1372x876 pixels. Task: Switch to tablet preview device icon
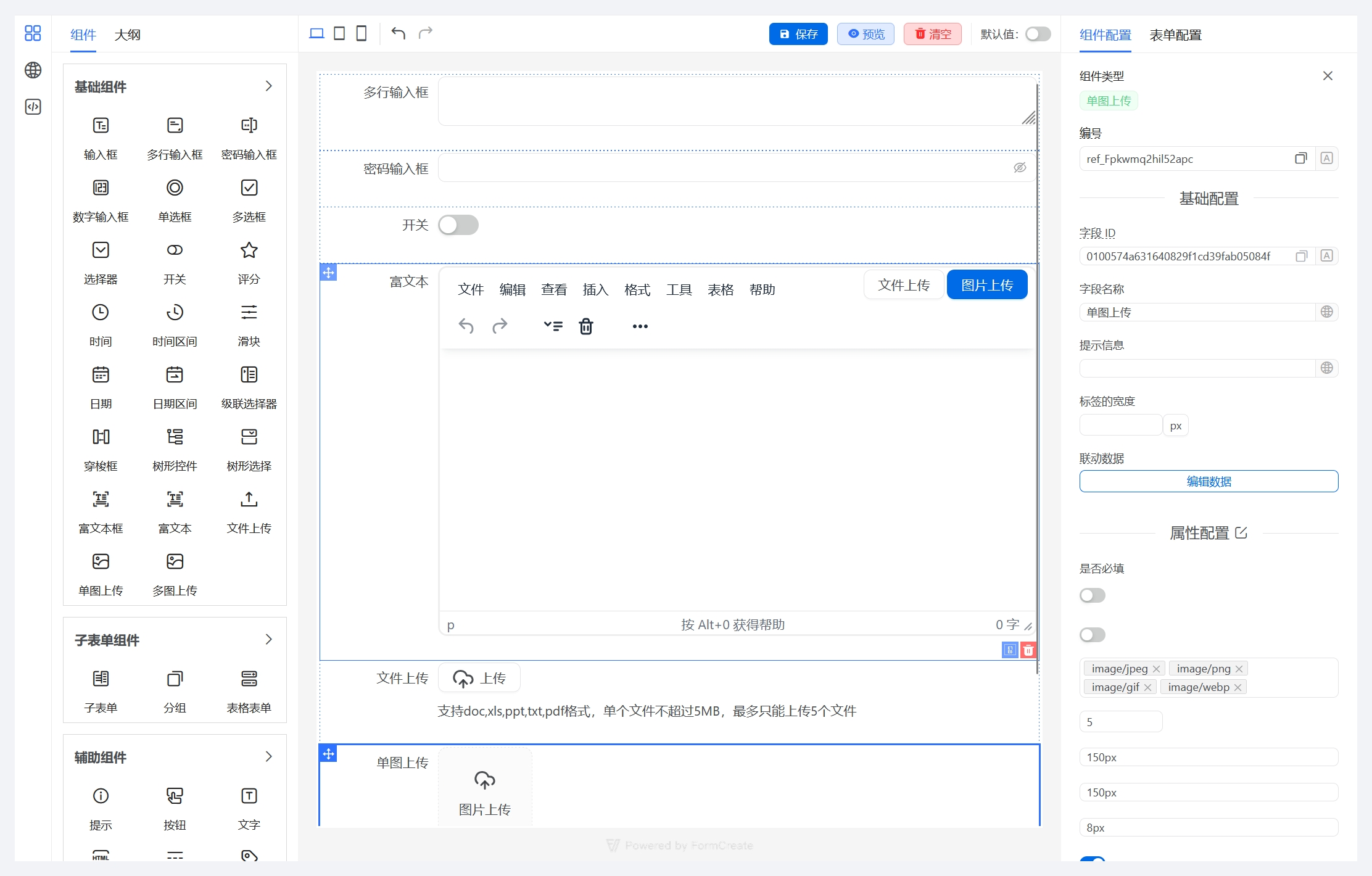(339, 33)
